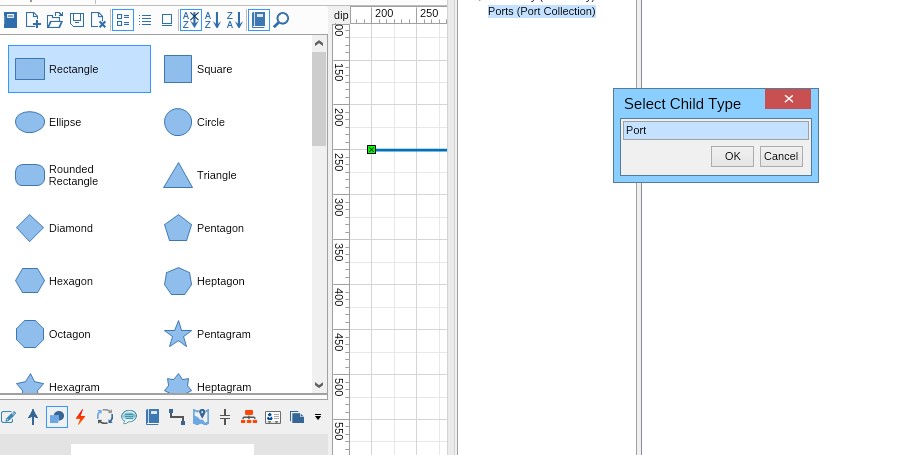Select Ports (Port Collection) tree item

click(542, 11)
